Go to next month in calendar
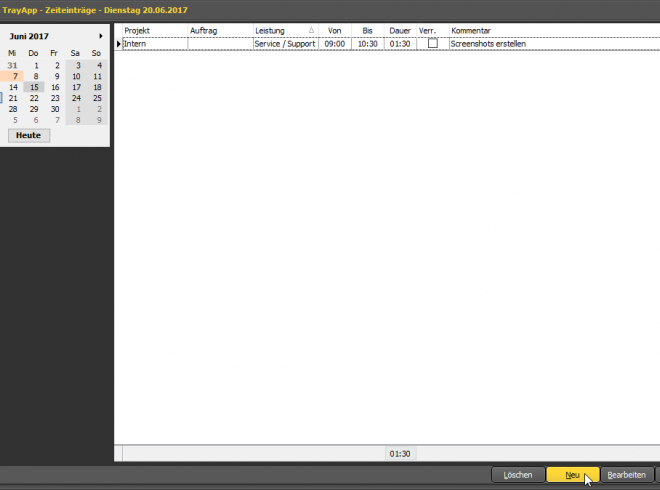The width and height of the screenshot is (660, 490). [x=101, y=36]
